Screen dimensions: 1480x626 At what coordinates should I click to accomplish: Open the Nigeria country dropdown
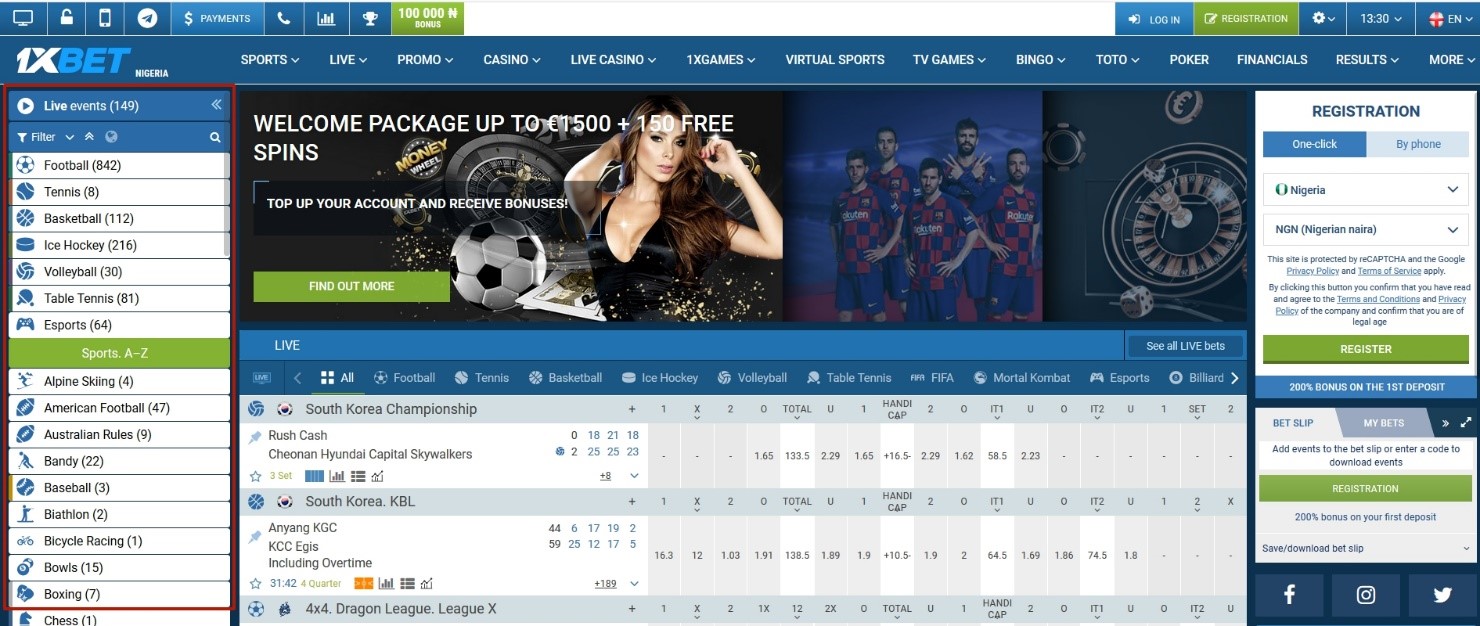1366,189
